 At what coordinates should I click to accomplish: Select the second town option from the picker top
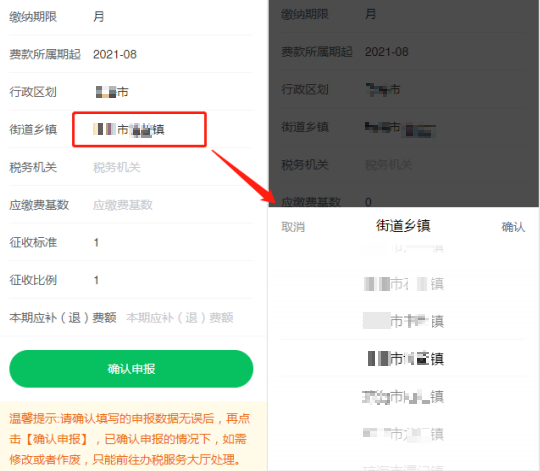[x=403, y=284]
